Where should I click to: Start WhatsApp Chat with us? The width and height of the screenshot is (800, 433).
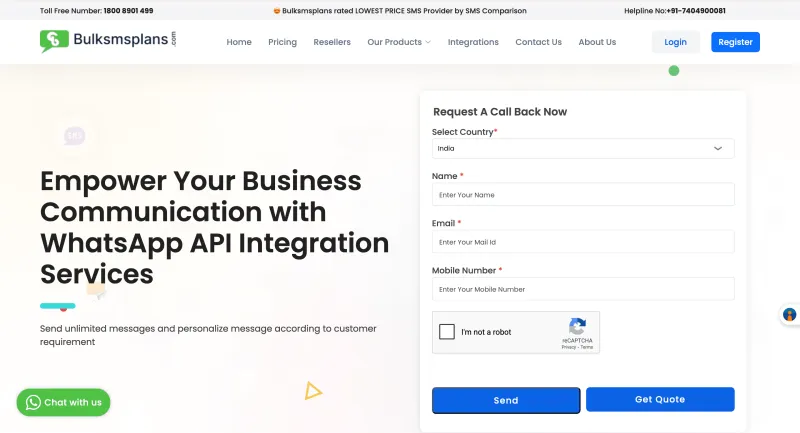[x=63, y=402]
